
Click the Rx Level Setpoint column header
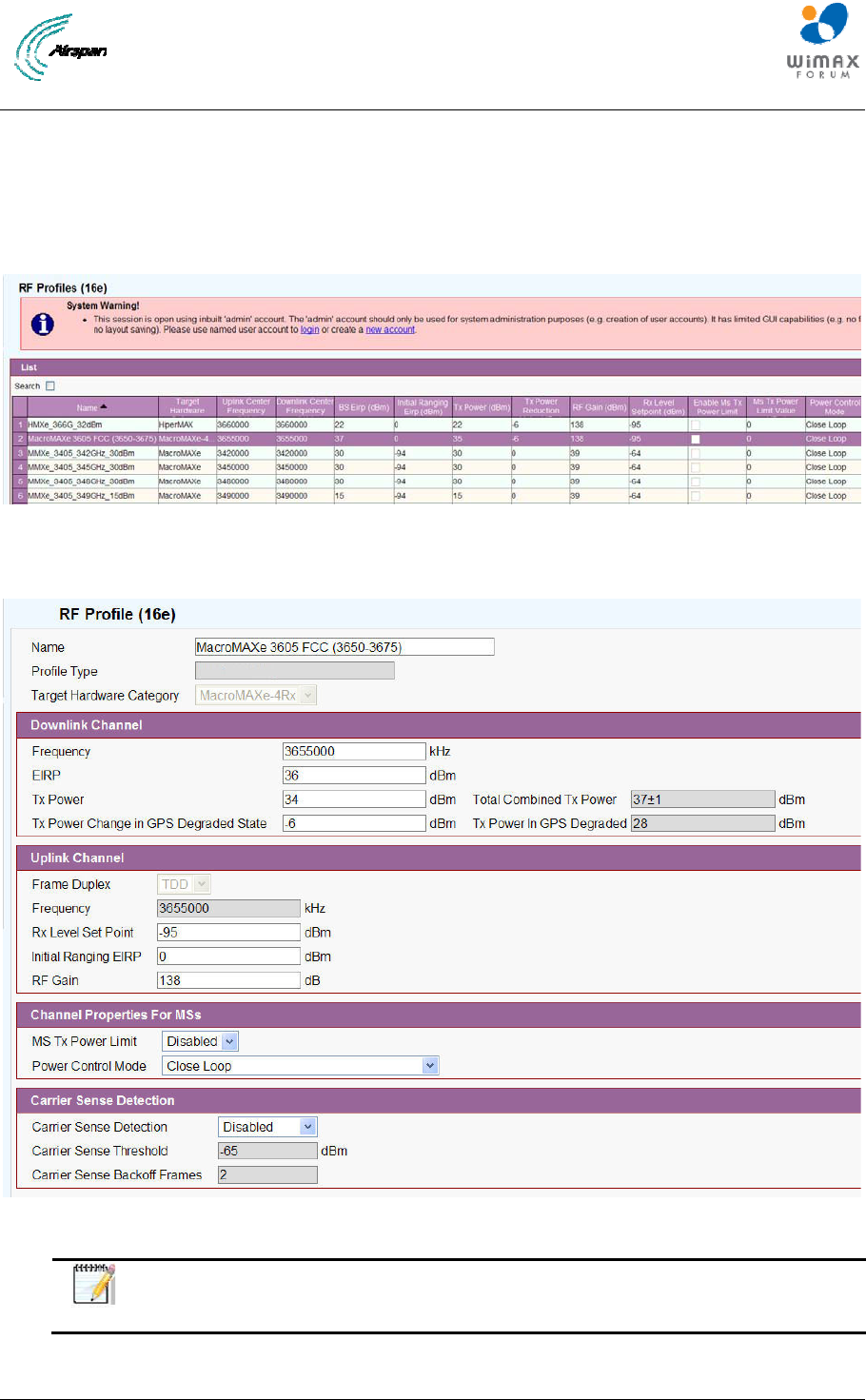(x=659, y=406)
